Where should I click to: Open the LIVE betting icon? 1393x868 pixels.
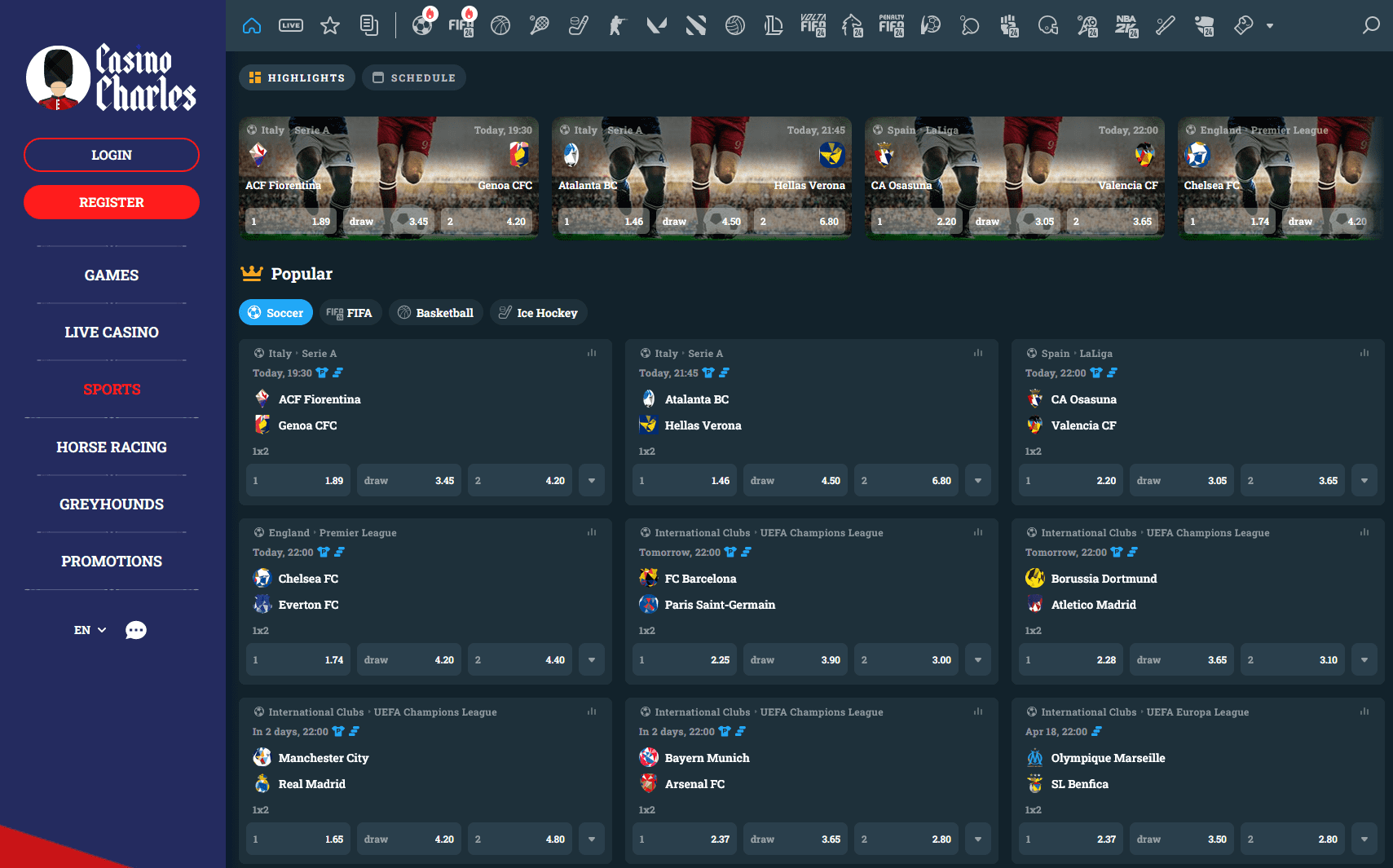click(291, 26)
